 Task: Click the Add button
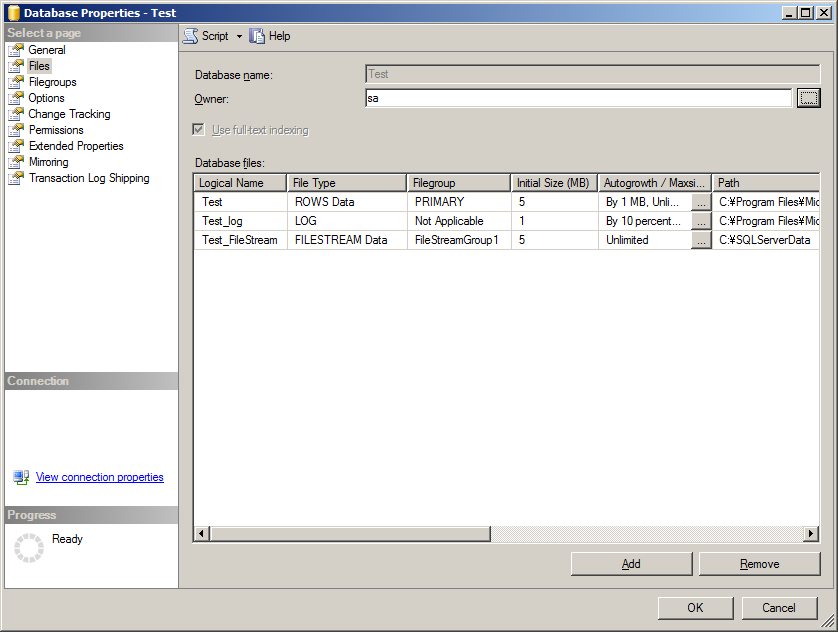[631, 563]
